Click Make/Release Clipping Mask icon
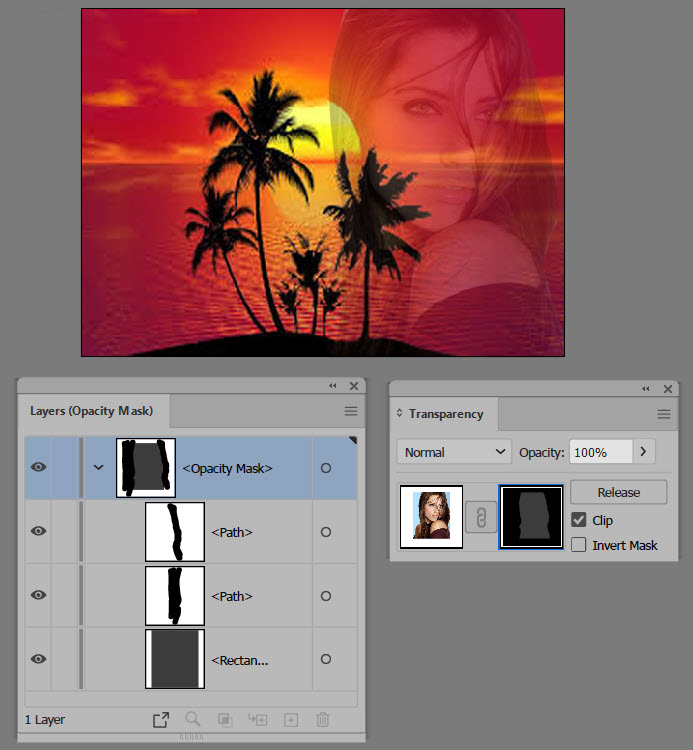The width and height of the screenshot is (693, 750). click(x=225, y=720)
